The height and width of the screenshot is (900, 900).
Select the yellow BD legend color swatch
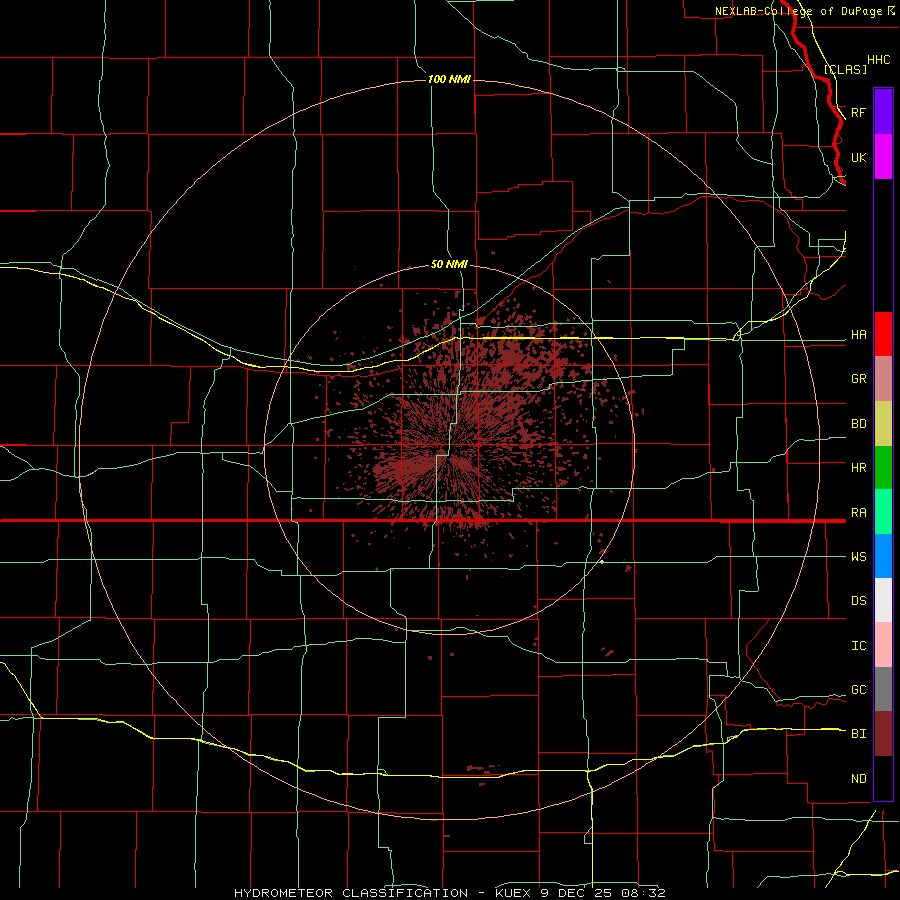pos(883,424)
